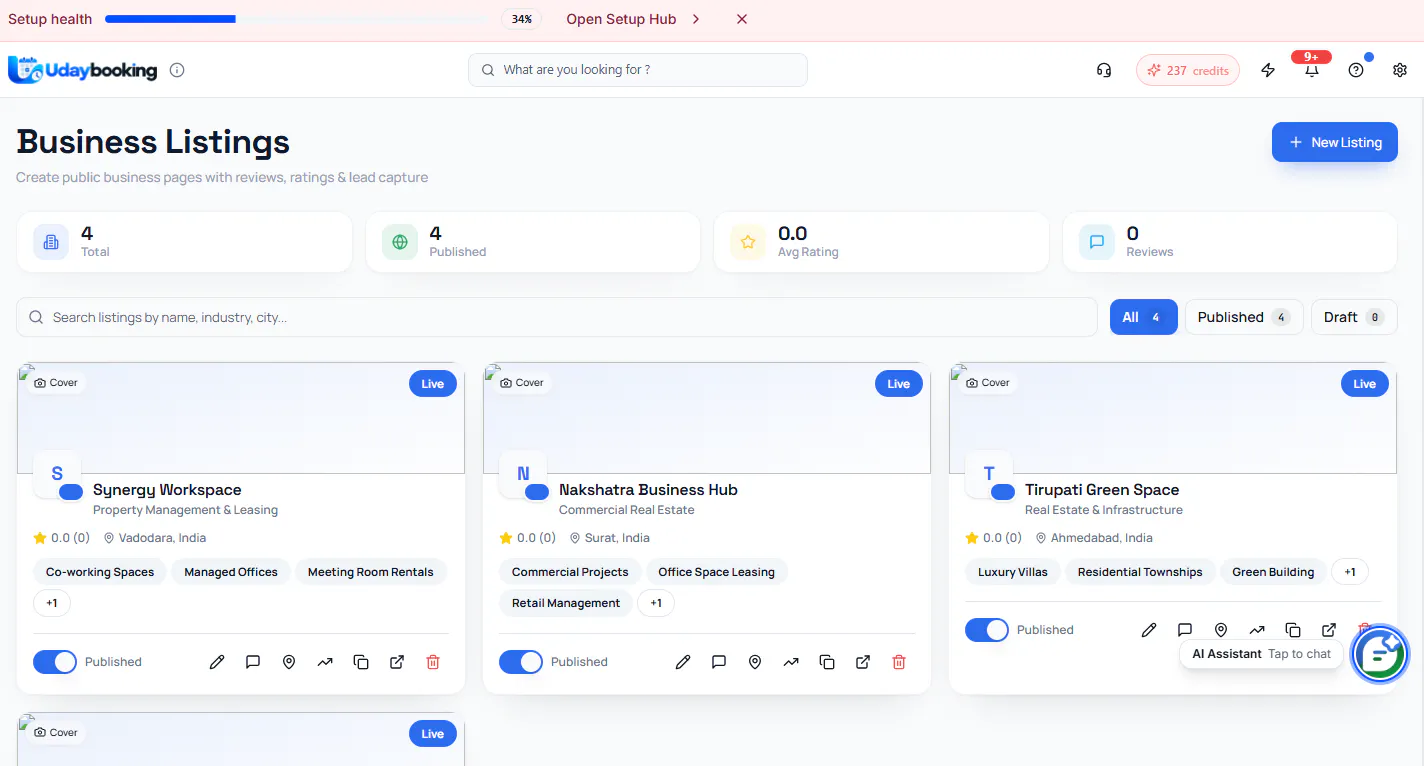Open Tirupati Green Space external link icon
Viewport: 1424px width, 766px height.
(1329, 630)
